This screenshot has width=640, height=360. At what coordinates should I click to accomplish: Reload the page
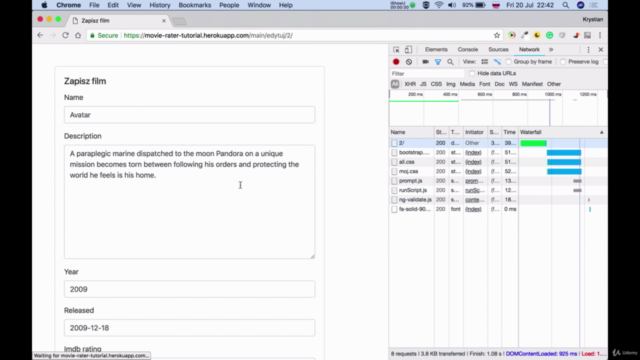65,36
